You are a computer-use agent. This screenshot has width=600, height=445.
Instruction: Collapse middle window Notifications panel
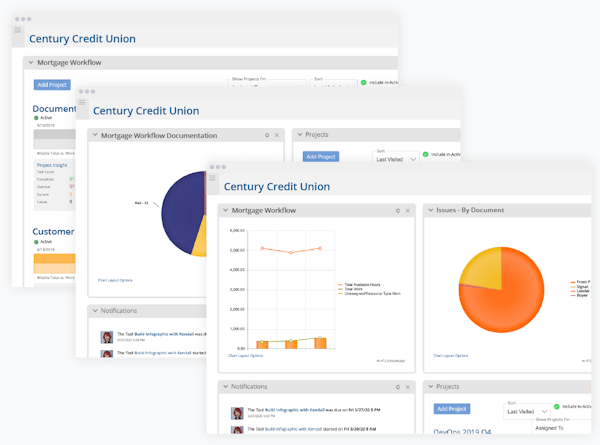click(95, 311)
